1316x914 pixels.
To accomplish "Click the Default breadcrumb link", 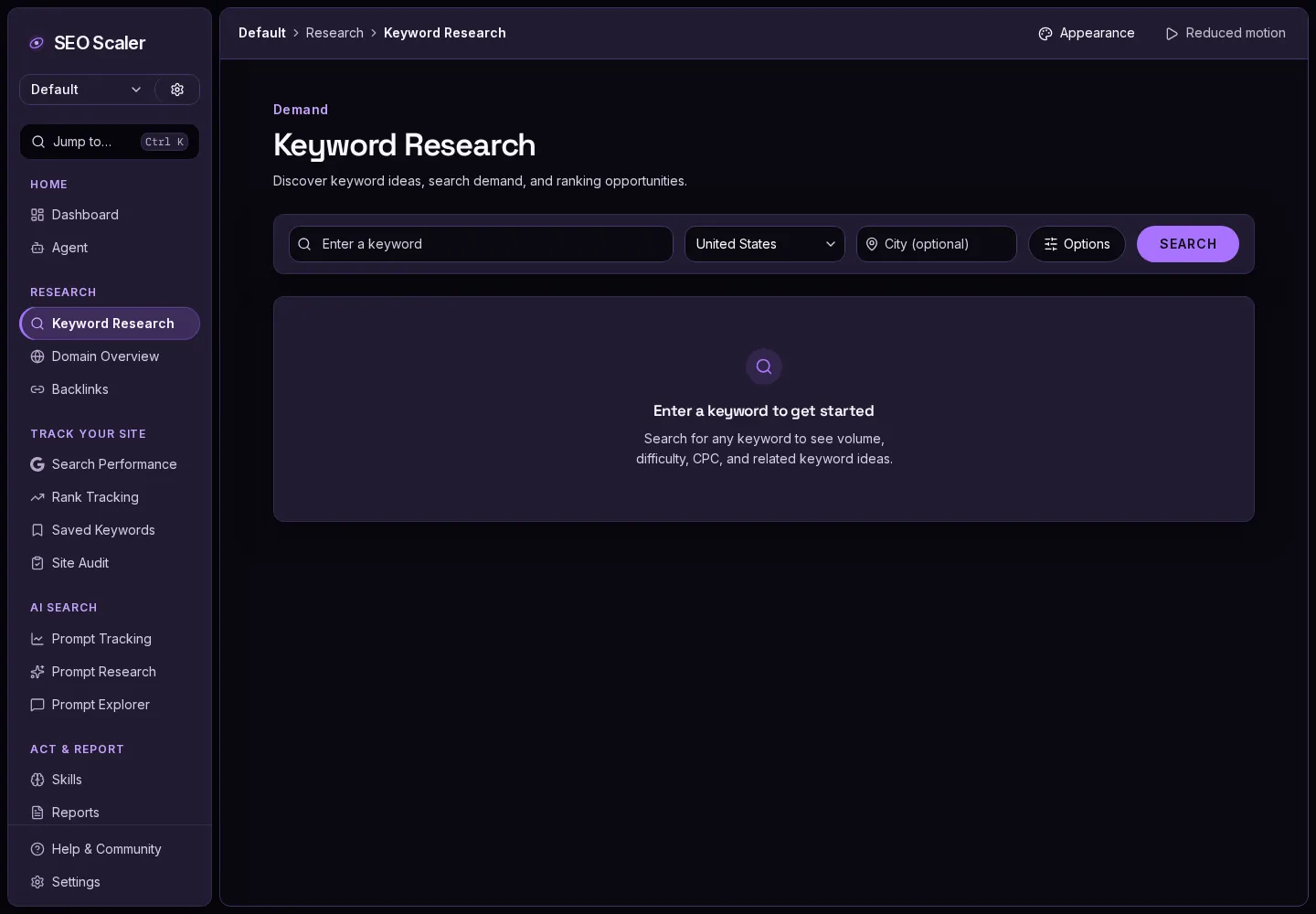I will click(262, 33).
